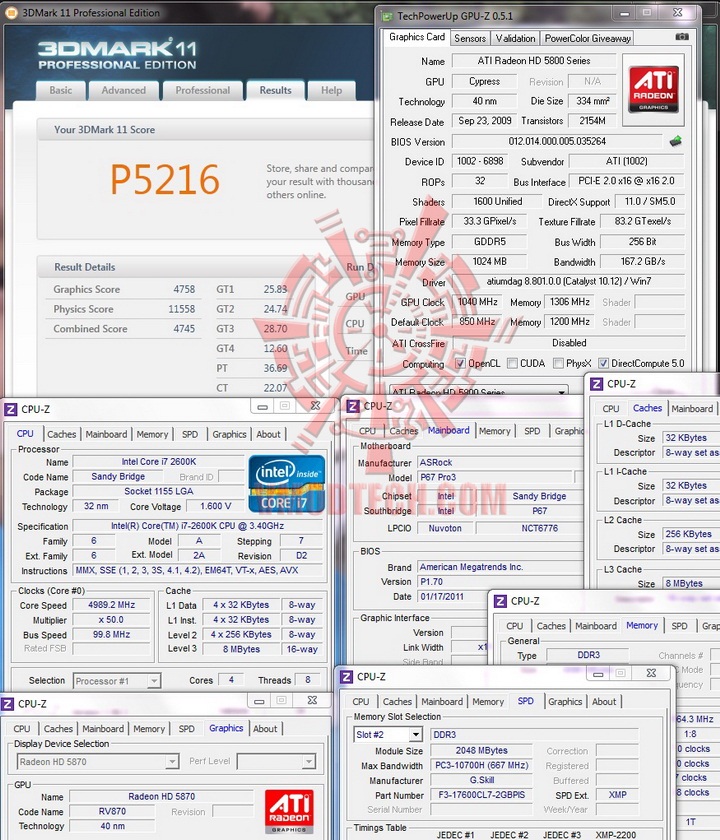Viewport: 720px width, 840px height.
Task: Open the Help tab in 3DMark
Action: tap(332, 91)
